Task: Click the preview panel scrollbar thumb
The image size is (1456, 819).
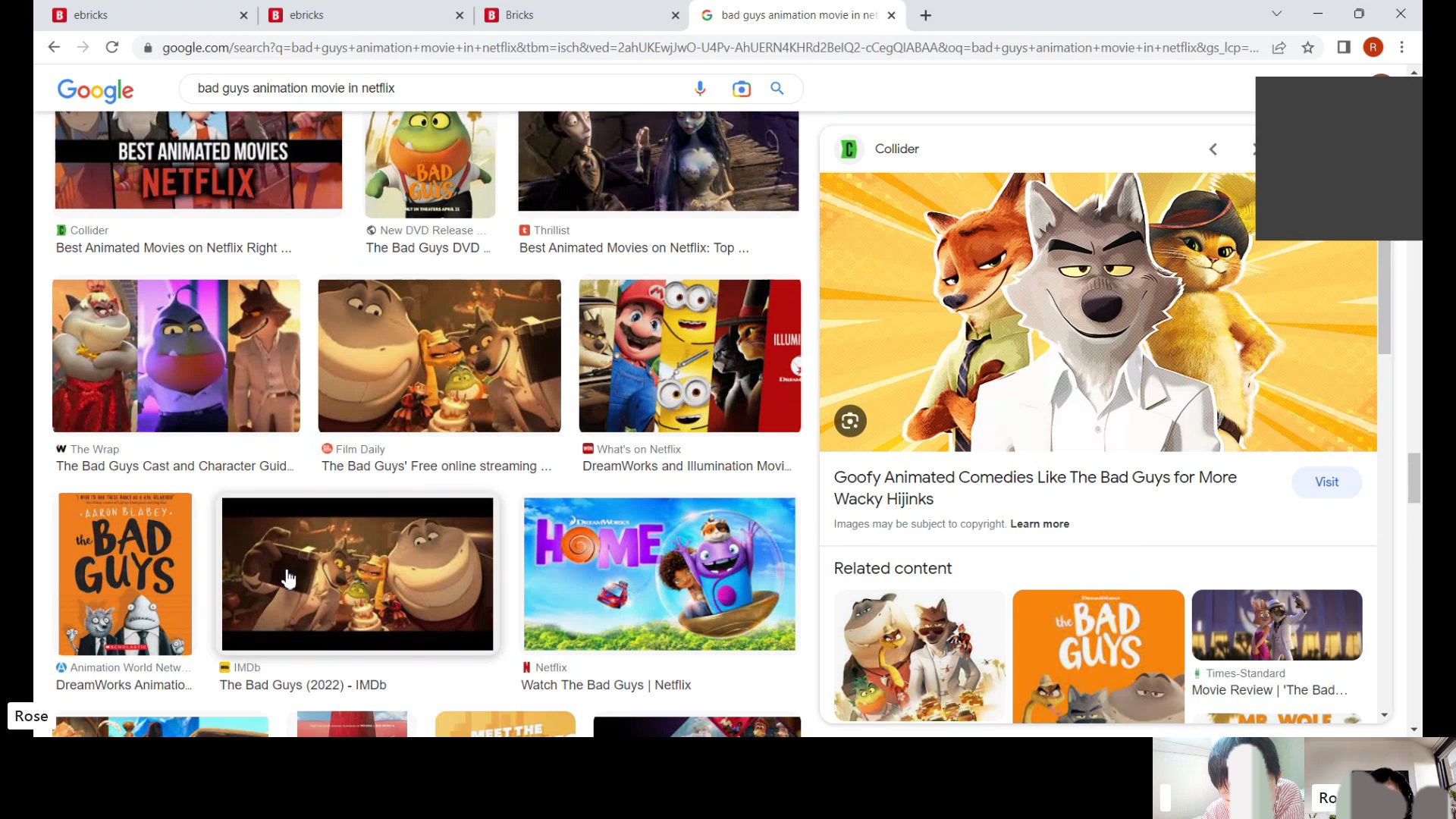Action: (1385, 297)
